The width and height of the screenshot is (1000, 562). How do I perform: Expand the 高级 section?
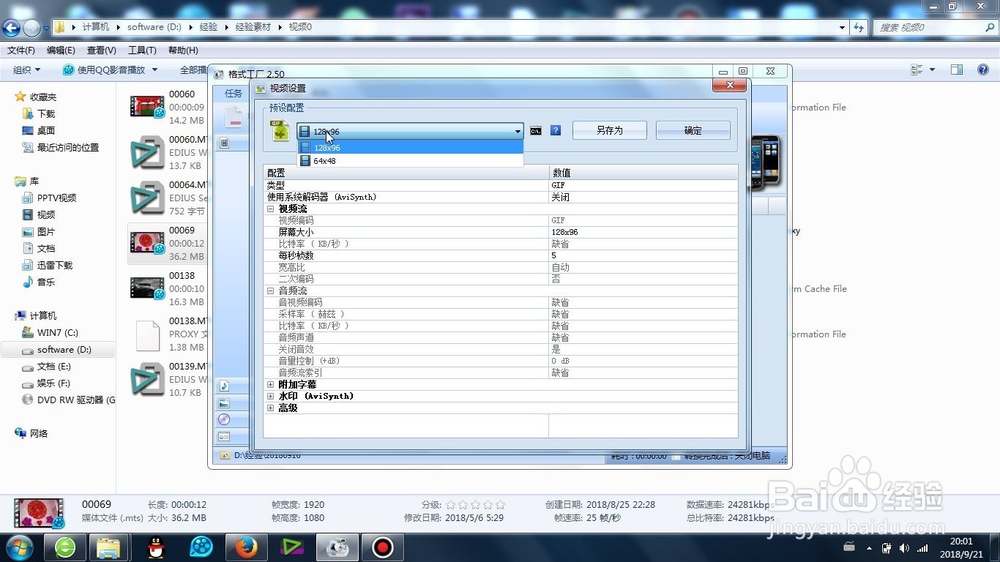270,408
